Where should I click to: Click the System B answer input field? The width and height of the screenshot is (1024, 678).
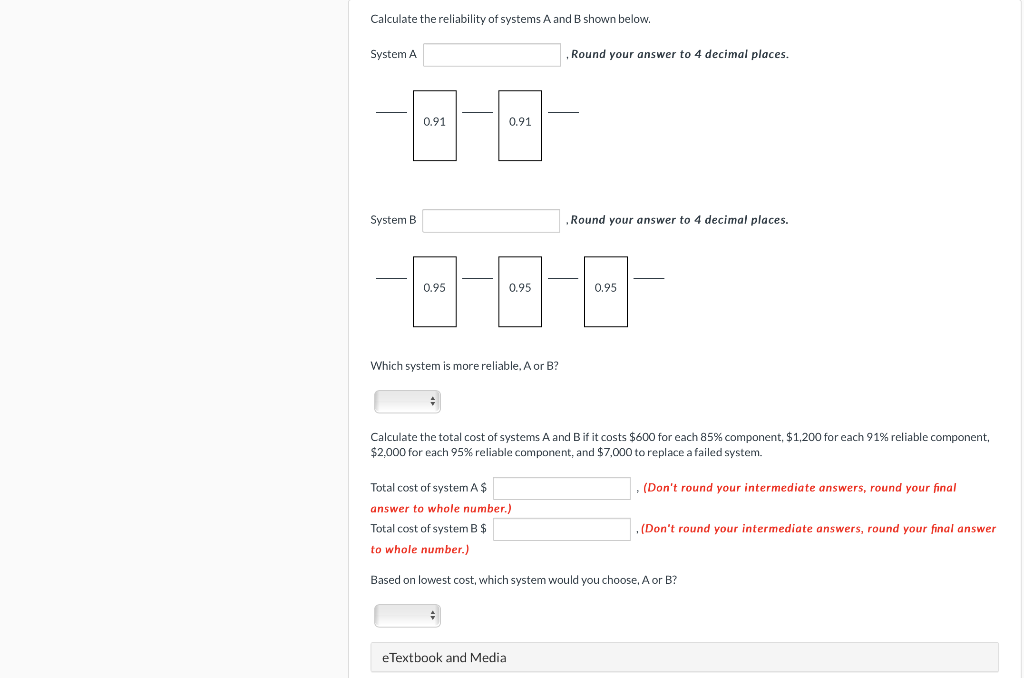[490, 220]
